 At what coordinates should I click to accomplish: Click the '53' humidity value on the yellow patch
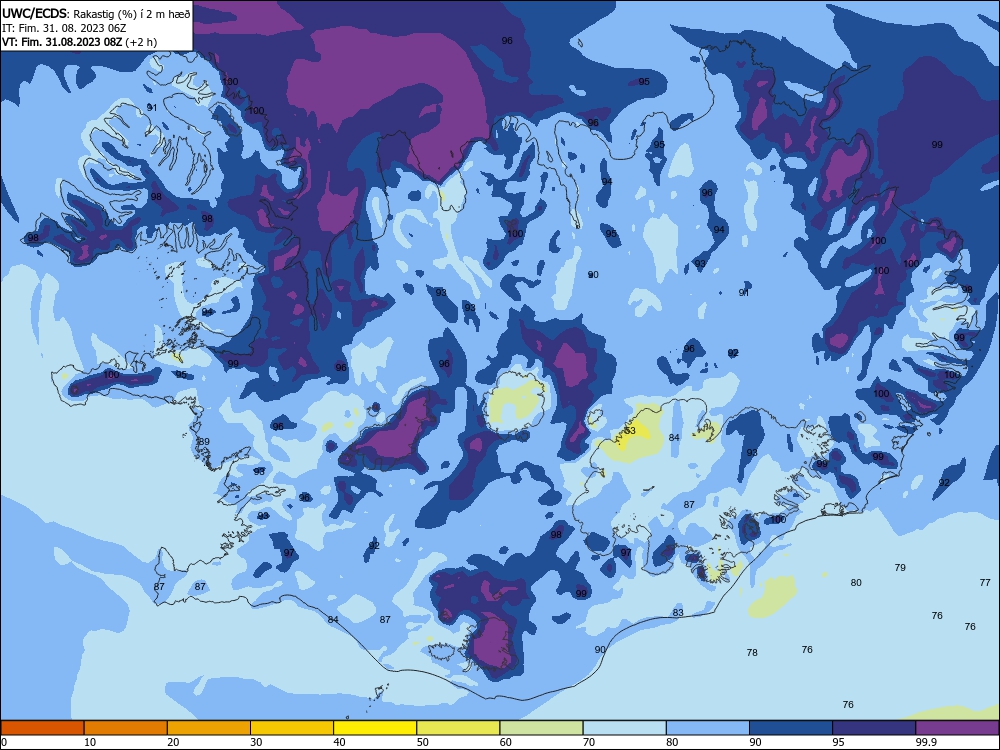tap(630, 430)
